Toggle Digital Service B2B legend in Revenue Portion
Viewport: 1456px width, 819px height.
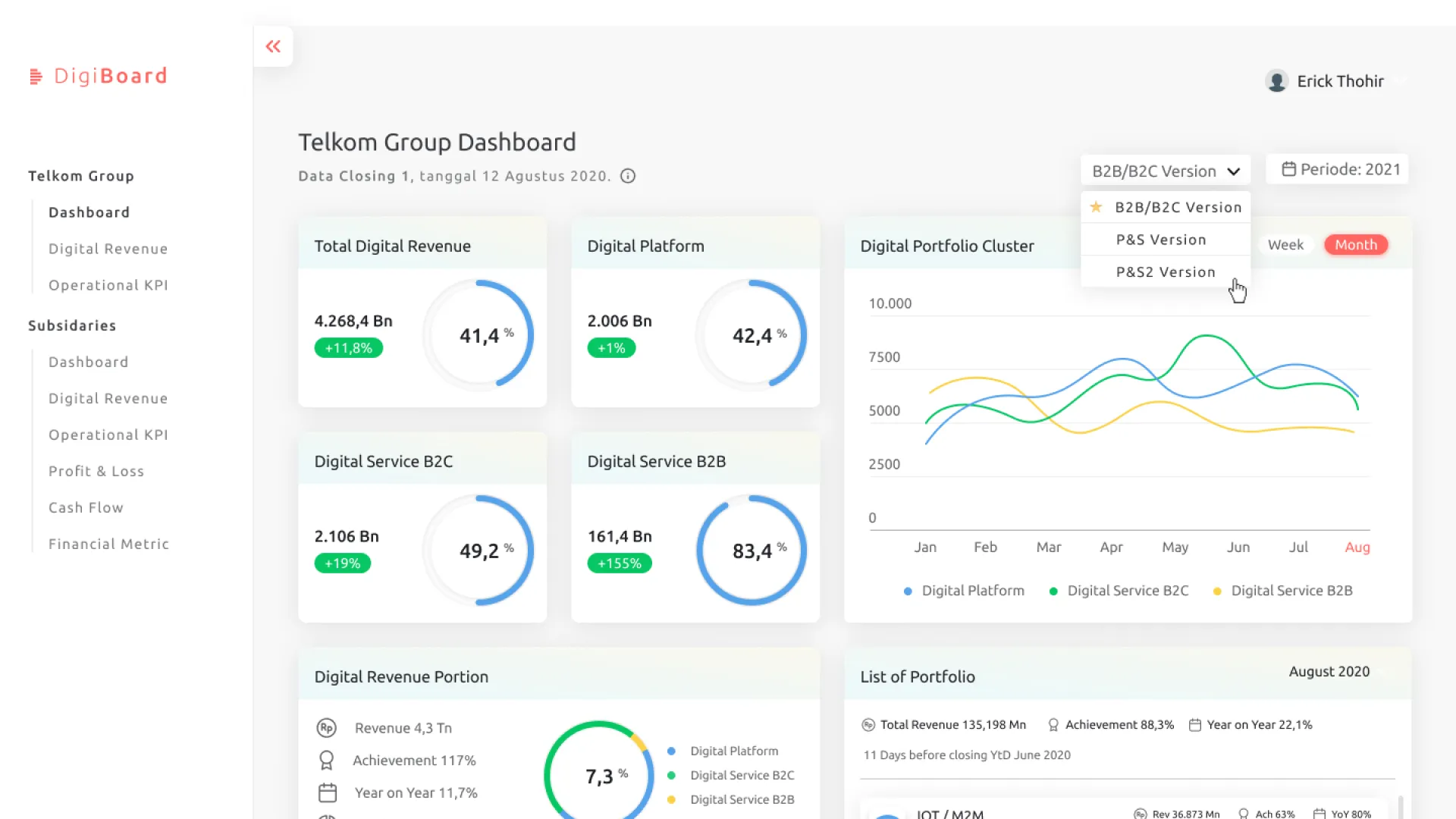tap(731, 799)
